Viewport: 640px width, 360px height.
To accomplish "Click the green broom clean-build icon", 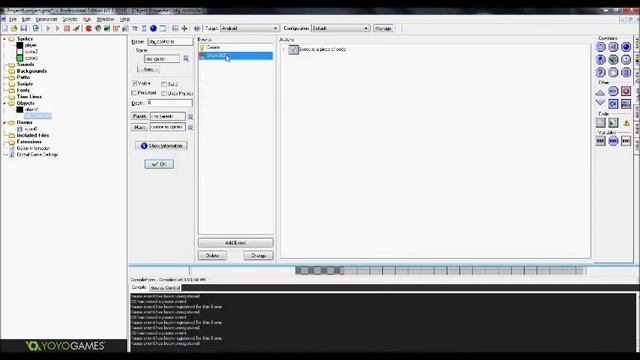I will click(76, 28).
